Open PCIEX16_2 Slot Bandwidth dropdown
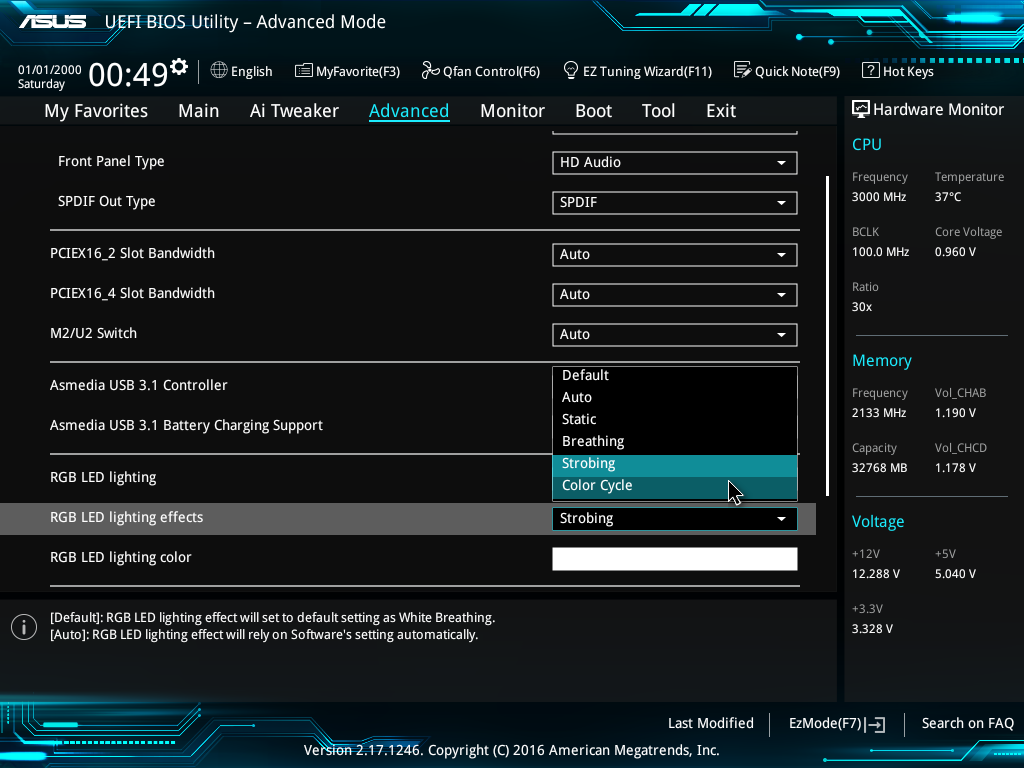Image resolution: width=1024 pixels, height=768 pixels. click(x=674, y=255)
